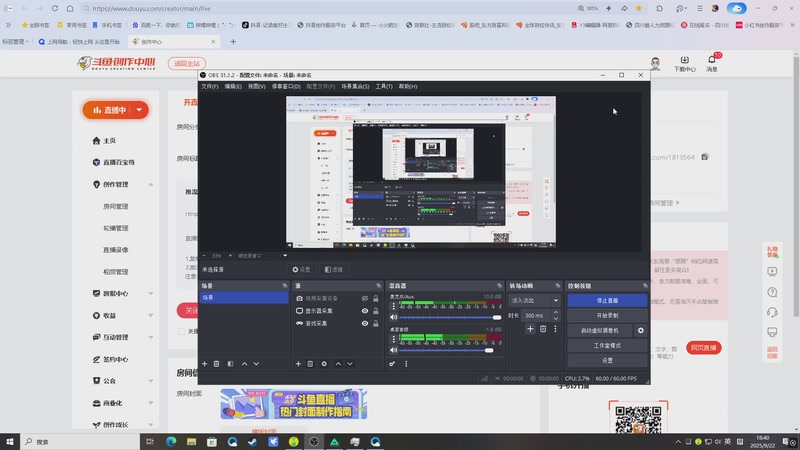
Task: Open the 停靠窗口(D) menu in OBS
Action: 286,87
